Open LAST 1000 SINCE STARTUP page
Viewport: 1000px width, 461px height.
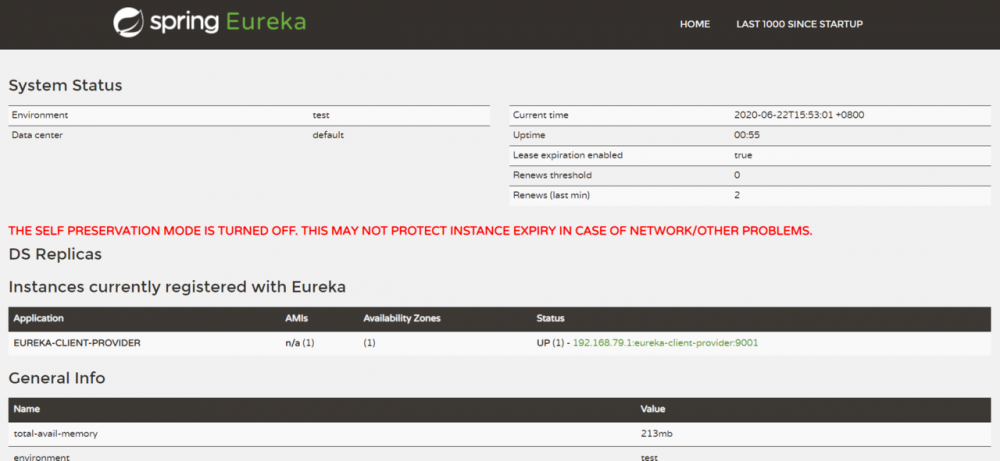click(x=799, y=24)
